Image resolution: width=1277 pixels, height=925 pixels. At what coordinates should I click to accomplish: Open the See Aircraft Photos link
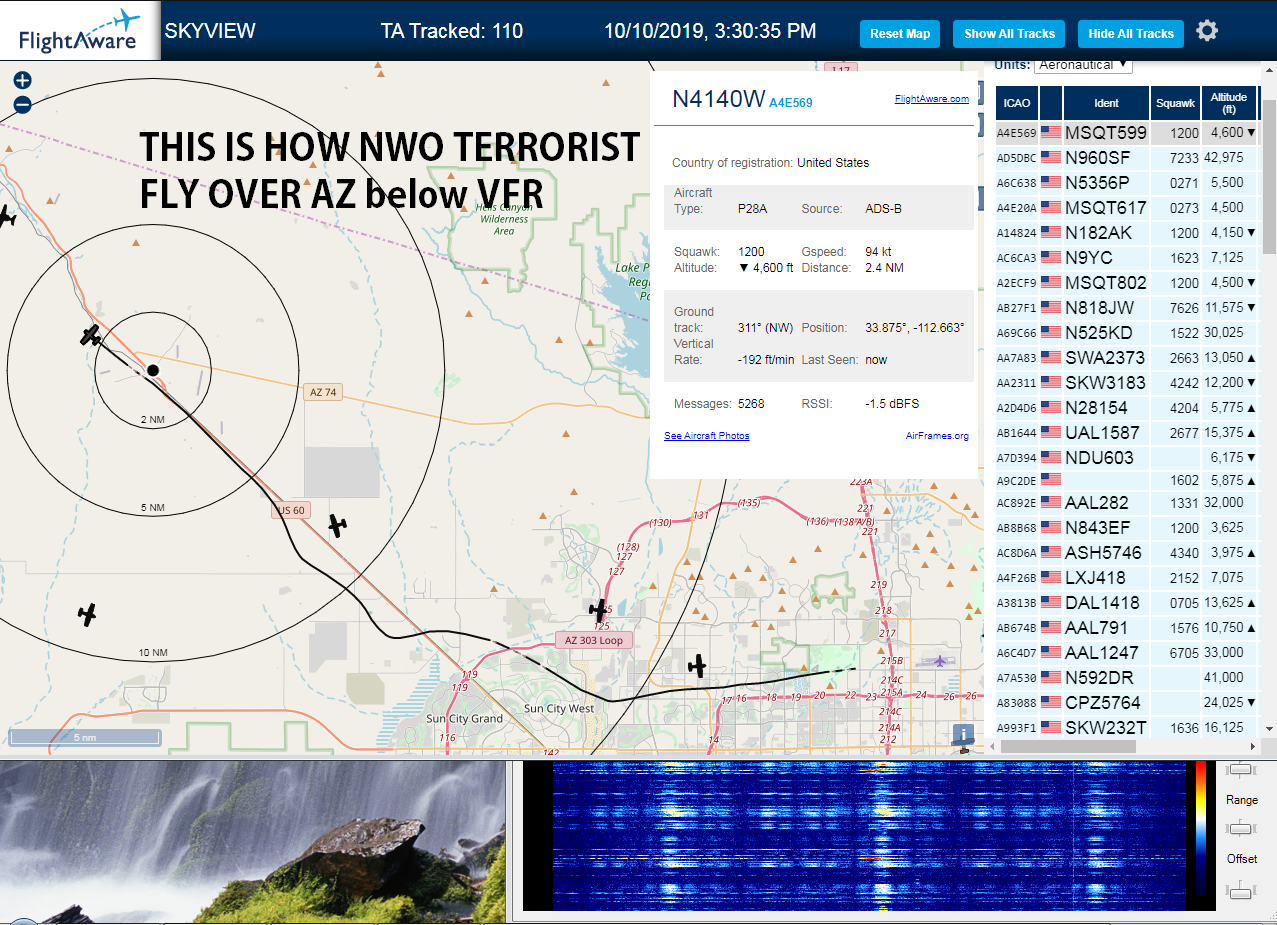(706, 436)
